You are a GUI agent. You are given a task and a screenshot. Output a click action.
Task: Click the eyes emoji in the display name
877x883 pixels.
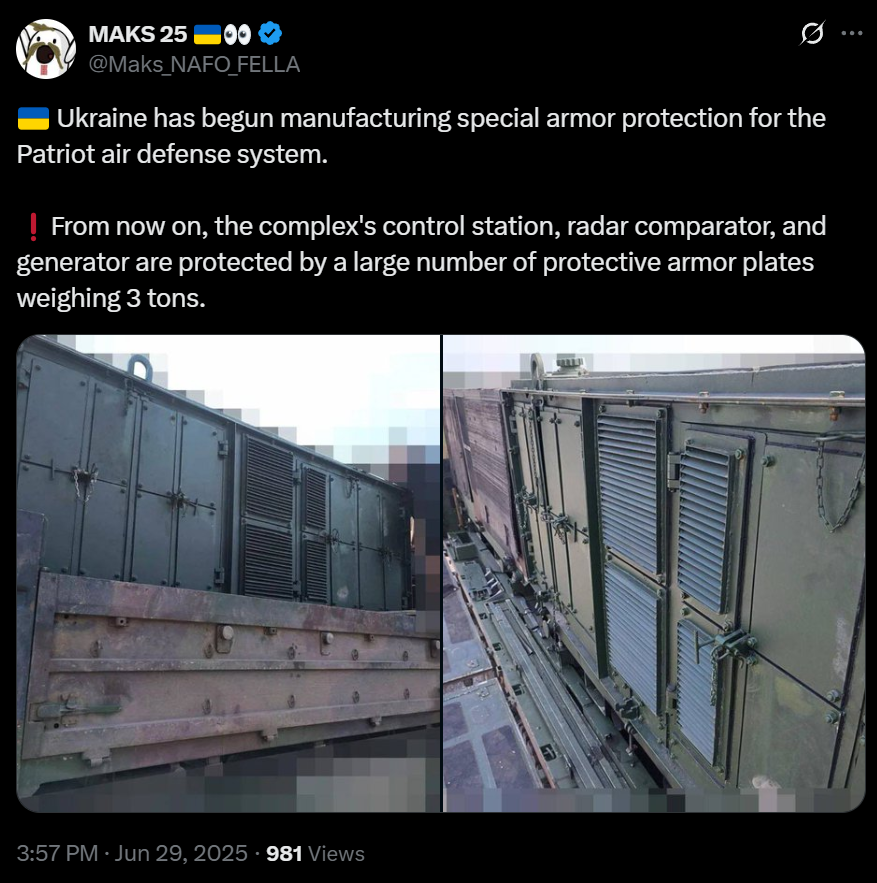click(x=237, y=35)
